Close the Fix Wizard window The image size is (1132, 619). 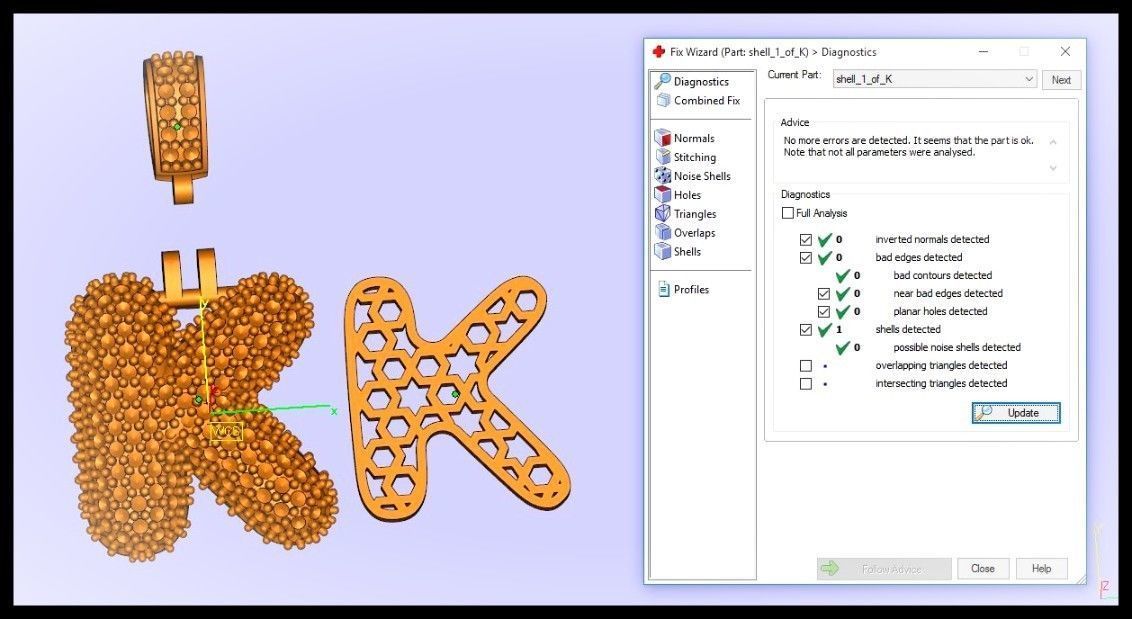click(x=1065, y=51)
